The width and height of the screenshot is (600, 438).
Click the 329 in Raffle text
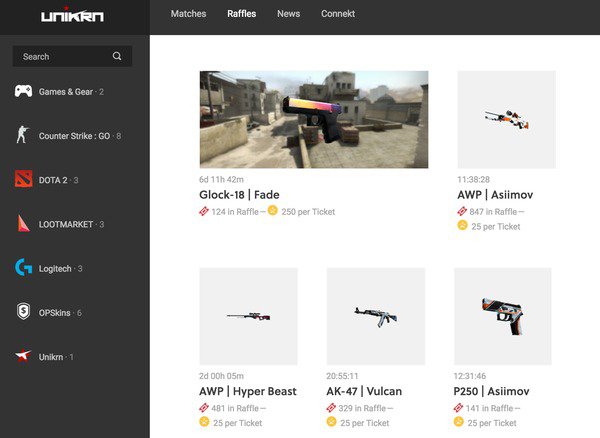[x=362, y=408]
